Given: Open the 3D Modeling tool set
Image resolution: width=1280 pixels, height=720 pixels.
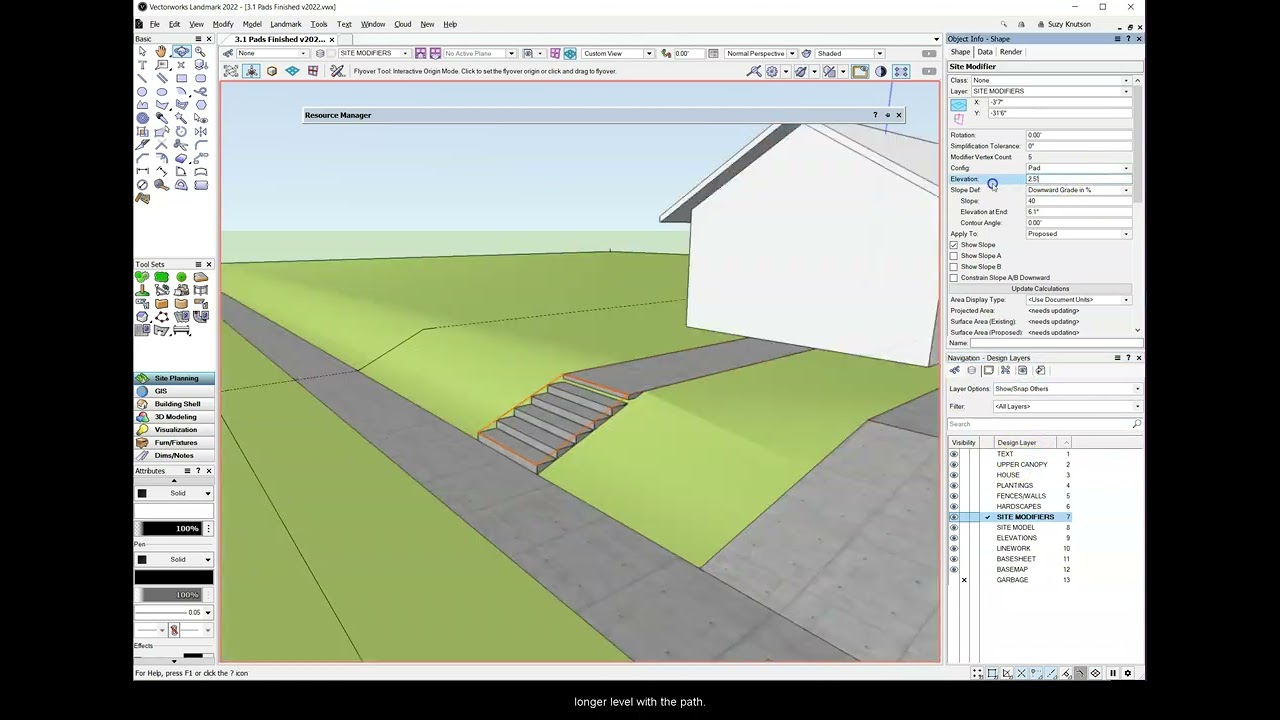Looking at the screenshot, I should (x=175, y=417).
